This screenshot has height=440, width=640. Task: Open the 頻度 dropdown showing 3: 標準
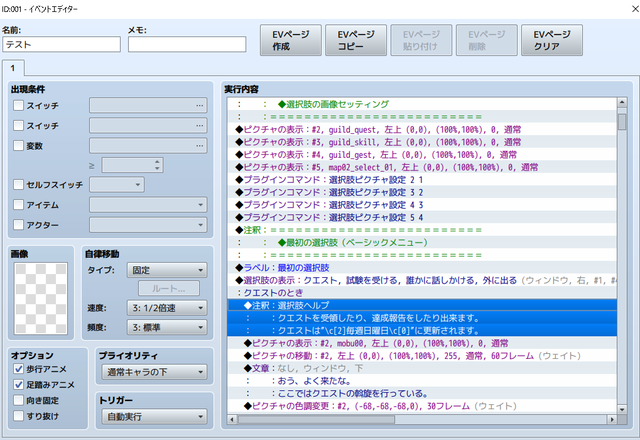pos(167,327)
